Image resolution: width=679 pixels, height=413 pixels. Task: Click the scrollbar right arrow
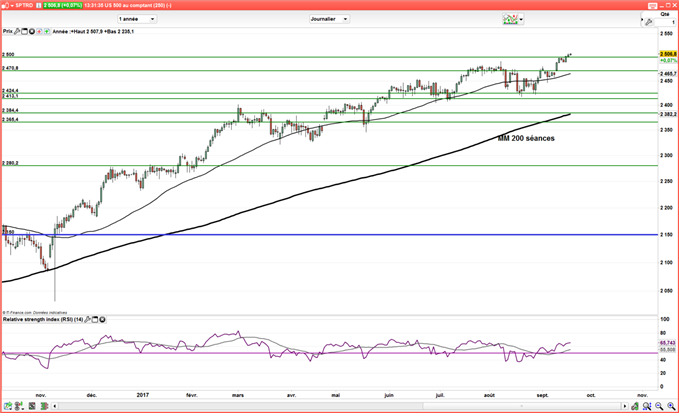624,406
